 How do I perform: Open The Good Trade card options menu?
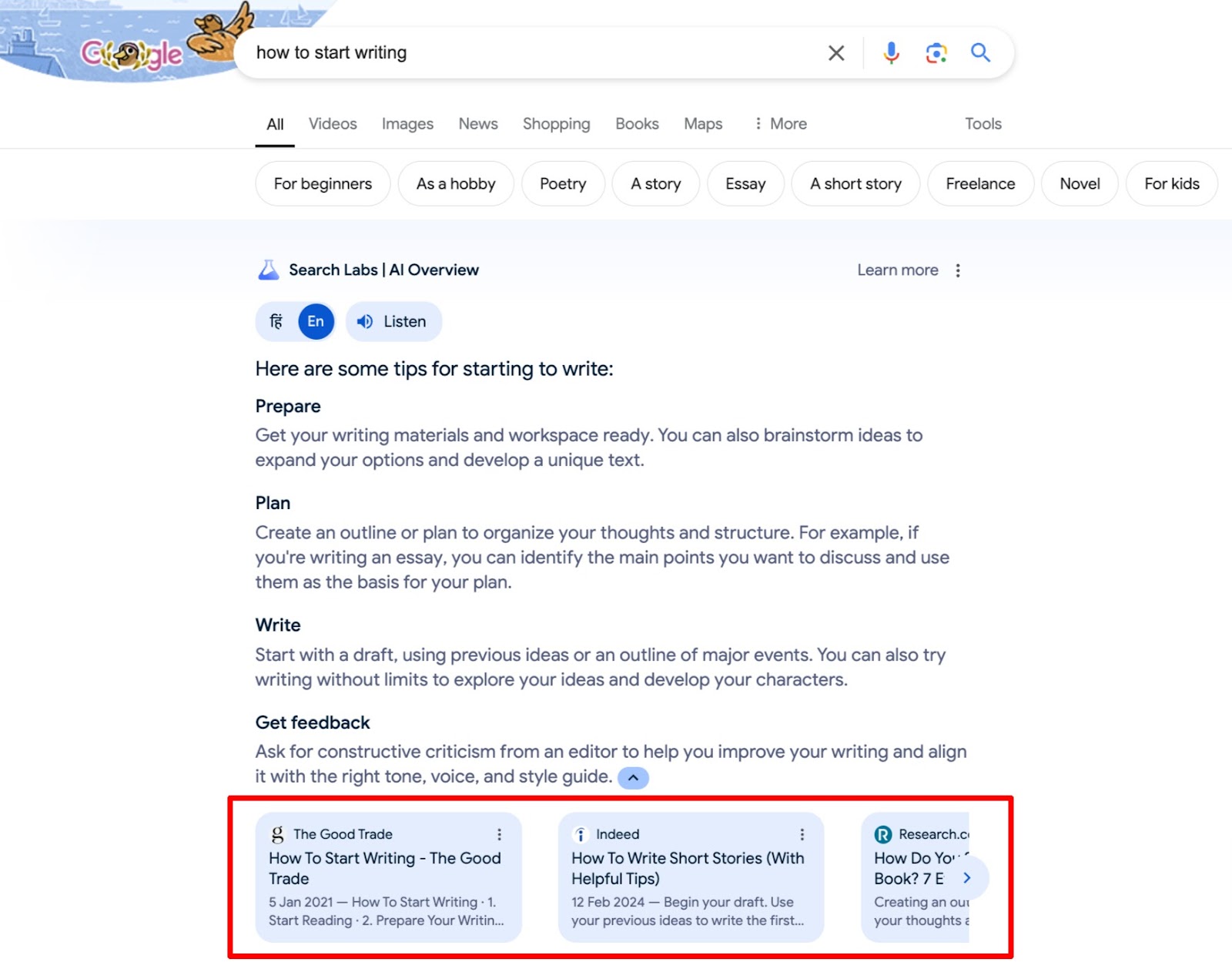click(x=499, y=834)
